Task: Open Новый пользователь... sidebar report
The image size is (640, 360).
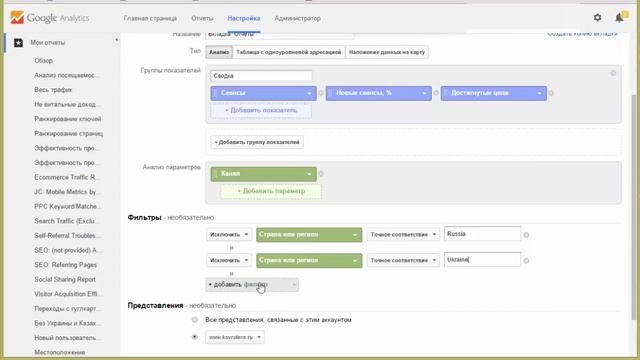Action: tap(67, 338)
